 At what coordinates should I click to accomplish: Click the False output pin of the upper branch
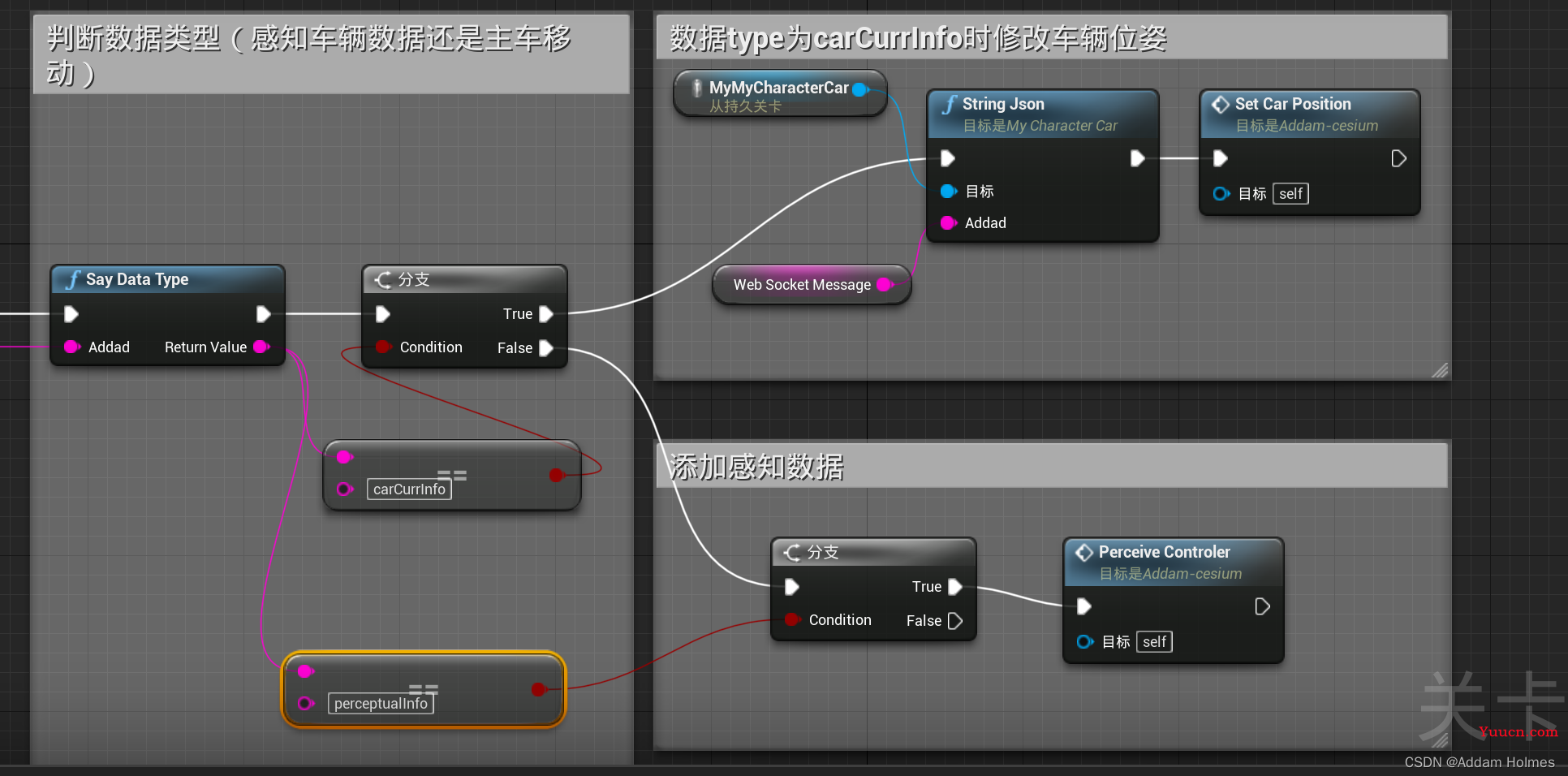[546, 348]
